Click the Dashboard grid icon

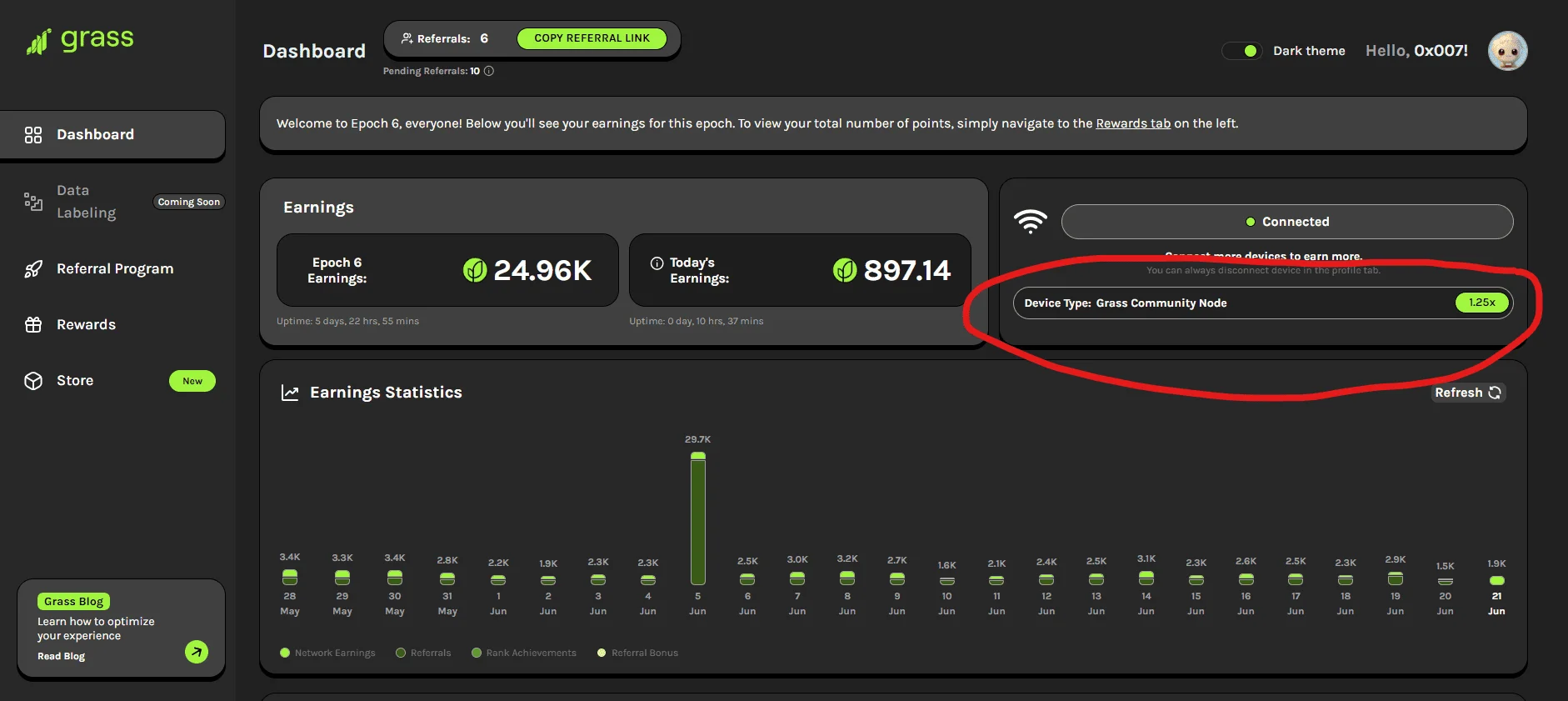[x=33, y=135]
